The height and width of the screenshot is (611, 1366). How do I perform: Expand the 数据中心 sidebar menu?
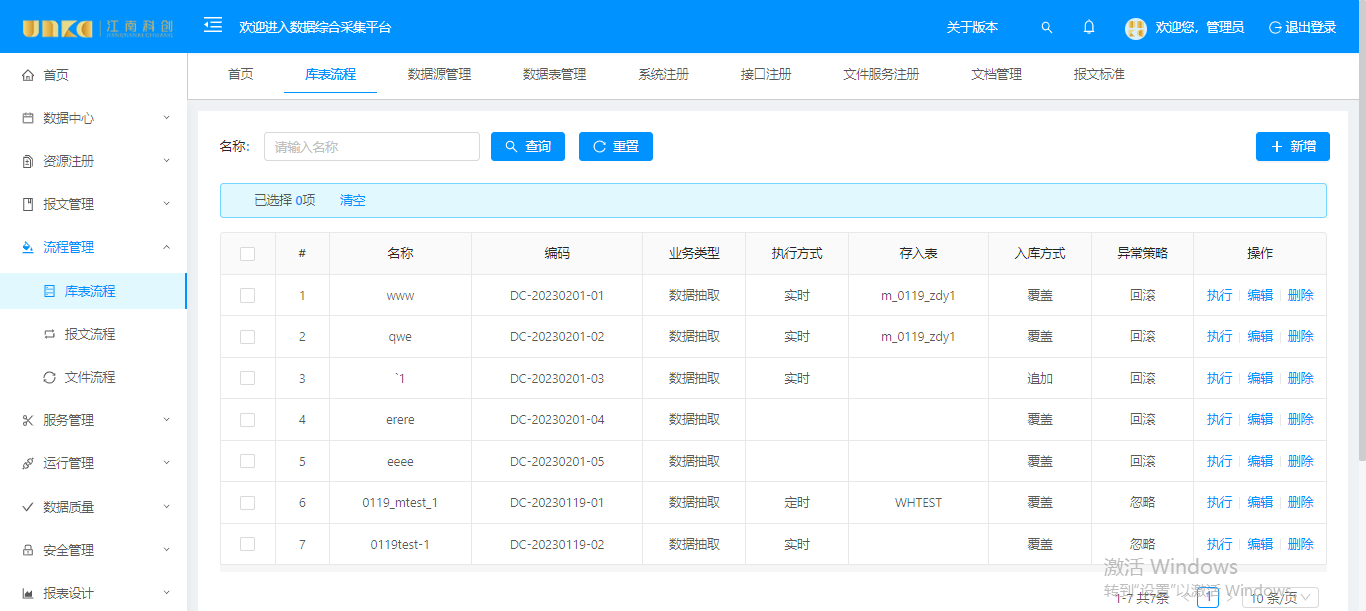tap(93, 118)
